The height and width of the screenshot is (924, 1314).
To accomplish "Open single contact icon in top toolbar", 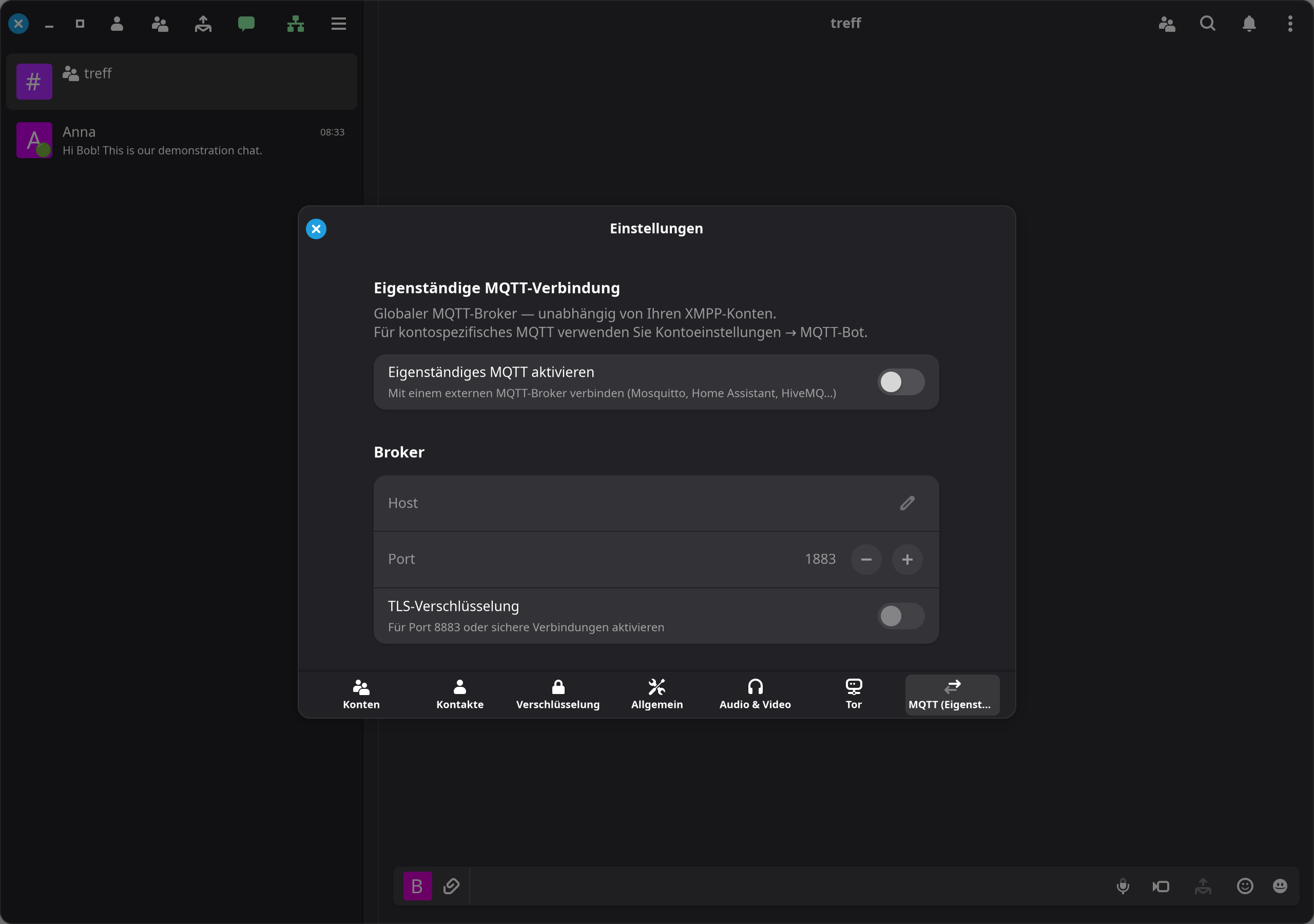I will [117, 24].
